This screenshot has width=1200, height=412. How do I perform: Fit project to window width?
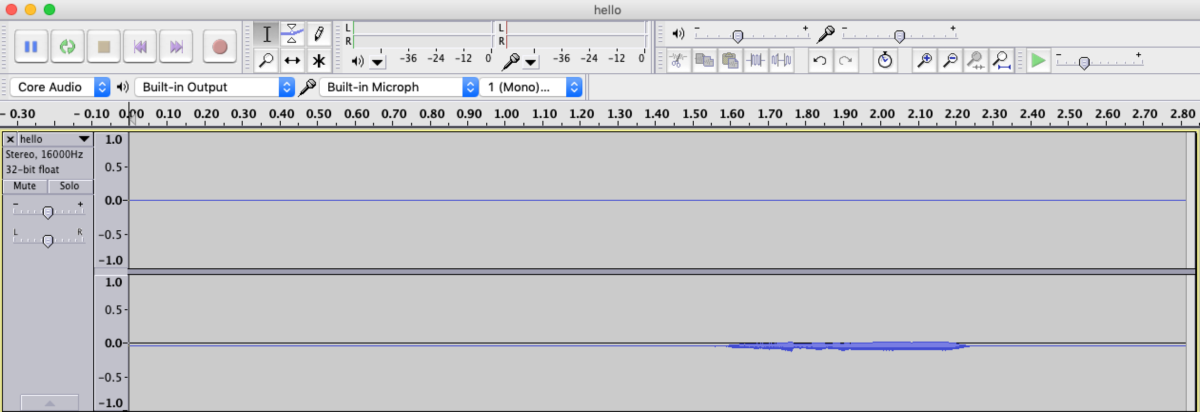[1002, 61]
